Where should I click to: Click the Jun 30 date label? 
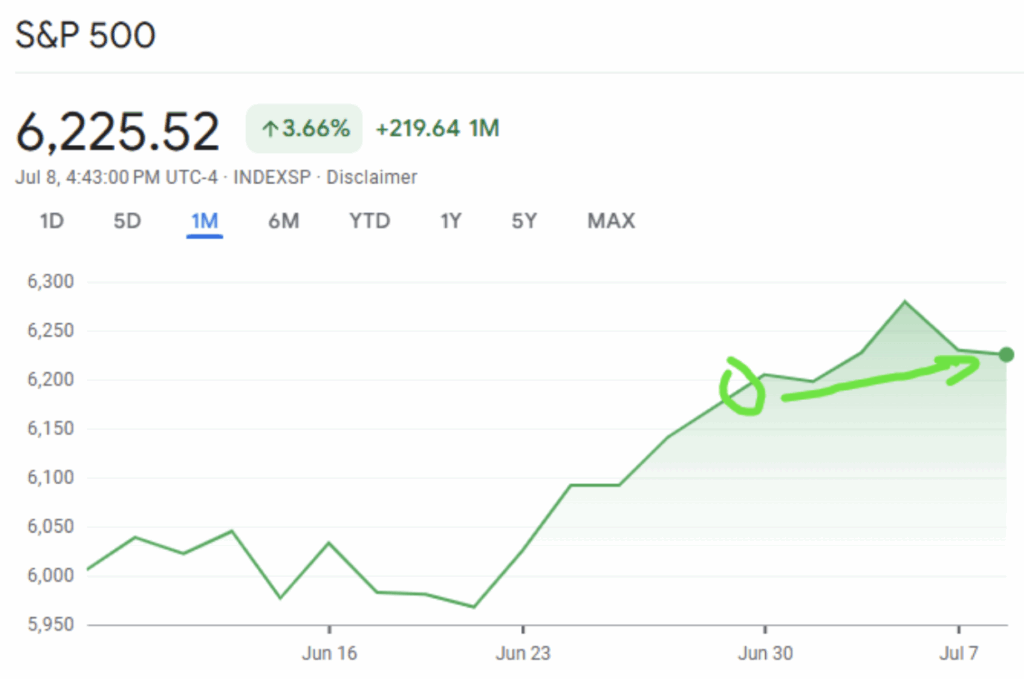(765, 654)
